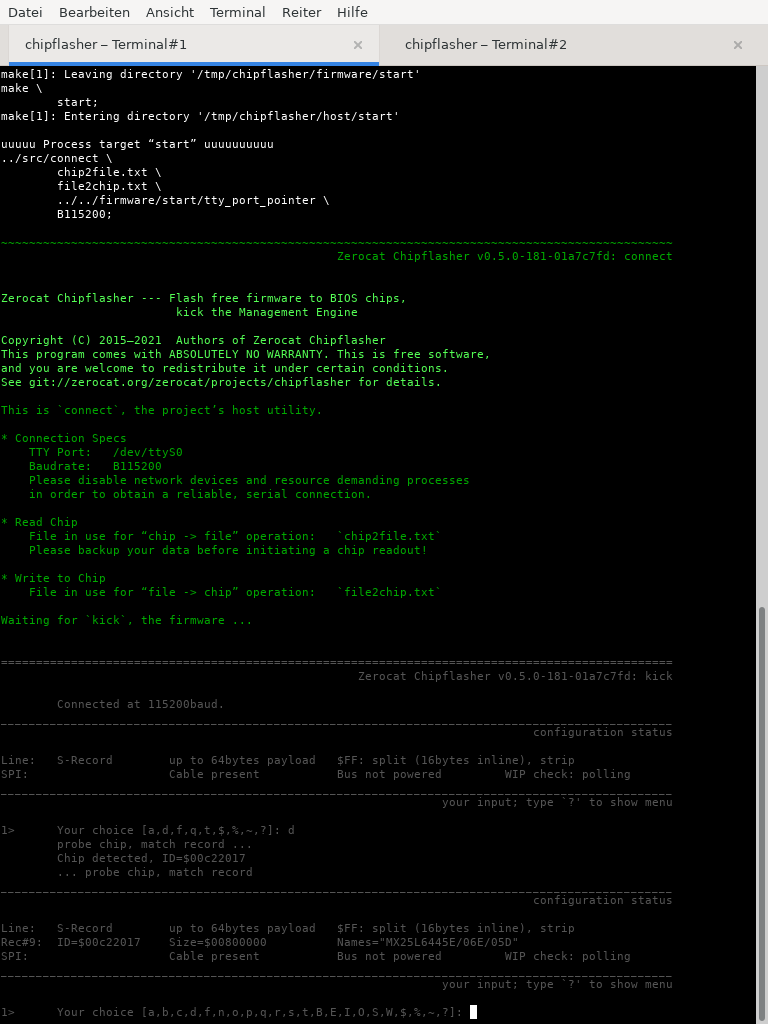Click the '/dev/ttyS0' TTY port text
Image resolution: width=768 pixels, height=1024 pixels.
[x=148, y=452]
